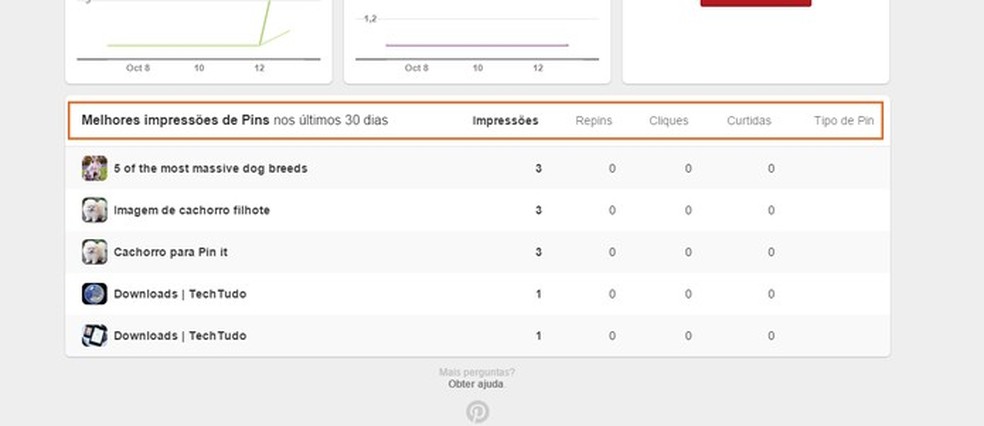The height and width of the screenshot is (426, 984).
Task: Click the purple line in the middle chart
Action: coord(477,45)
